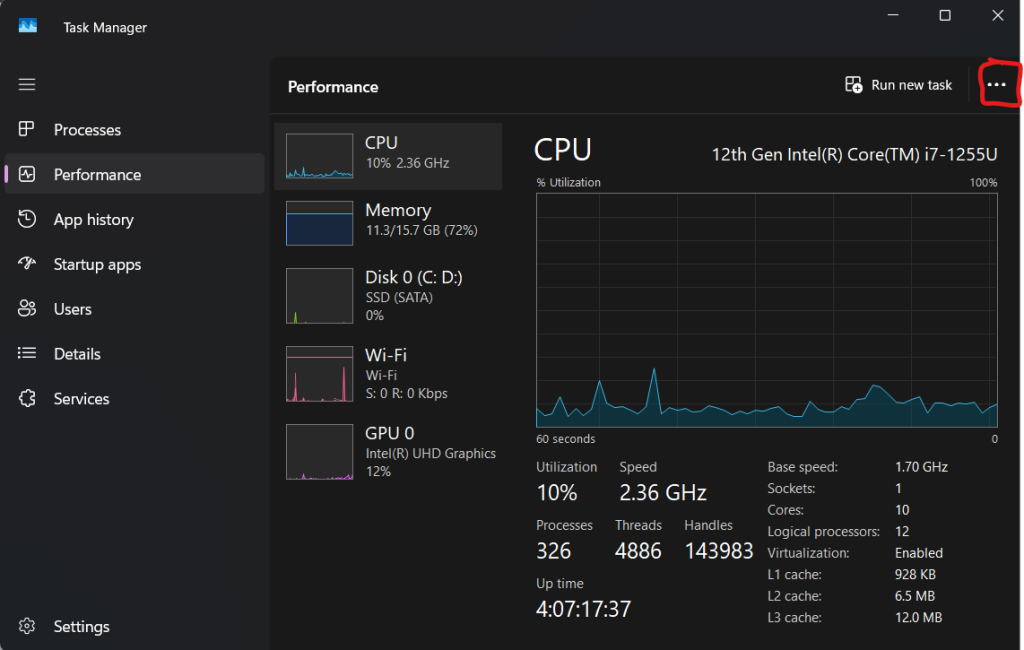Viewport: 1024px width, 650px height.
Task: Click the Performance sidebar icon
Action: click(27, 174)
